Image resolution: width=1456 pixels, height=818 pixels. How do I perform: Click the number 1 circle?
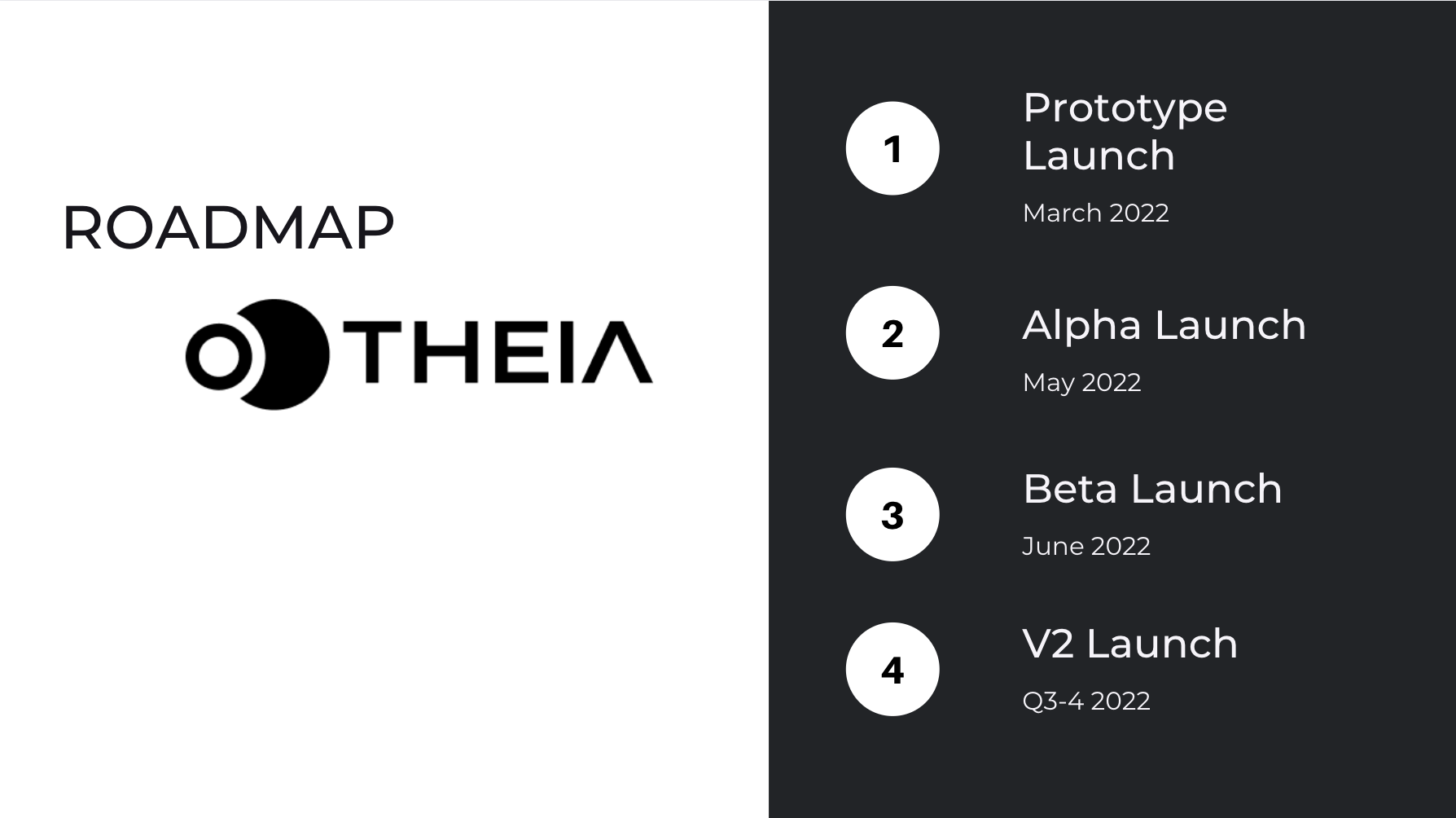[892, 148]
